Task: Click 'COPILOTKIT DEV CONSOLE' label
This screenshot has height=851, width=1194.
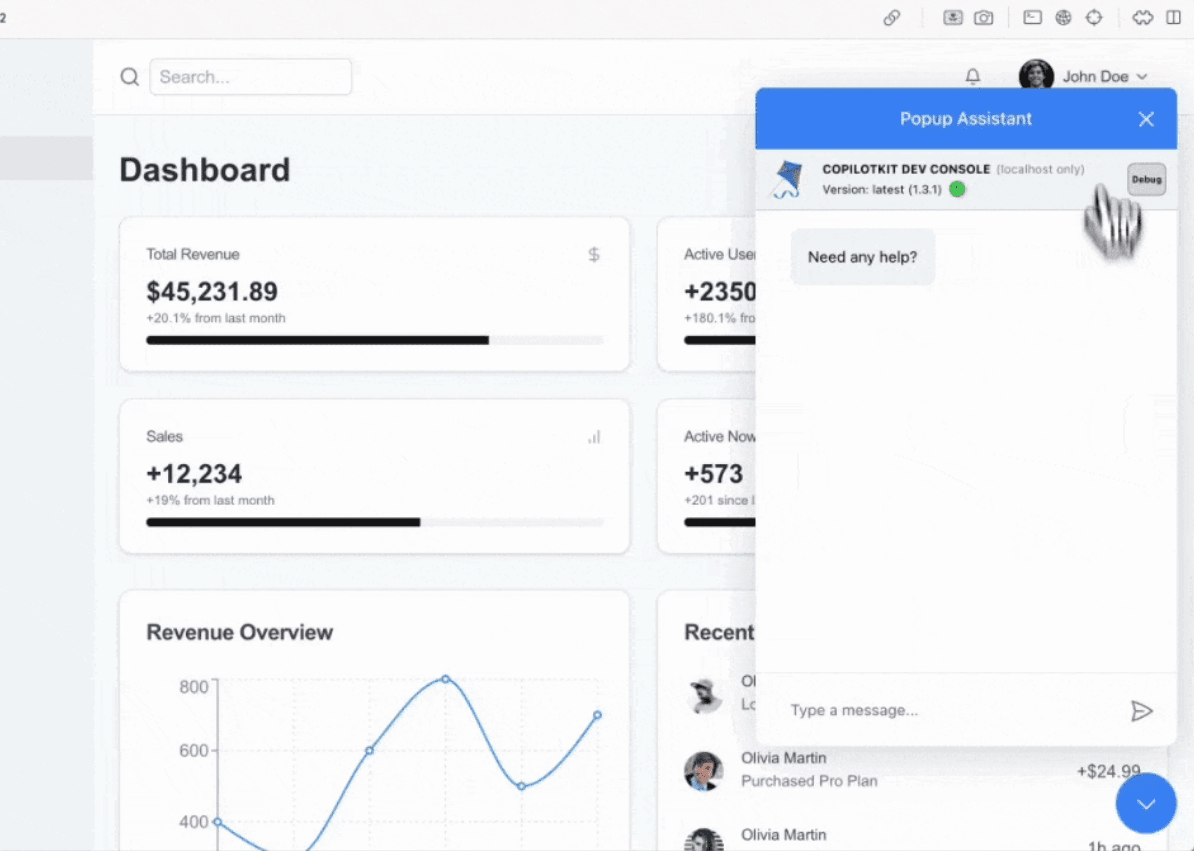Action: [x=906, y=169]
